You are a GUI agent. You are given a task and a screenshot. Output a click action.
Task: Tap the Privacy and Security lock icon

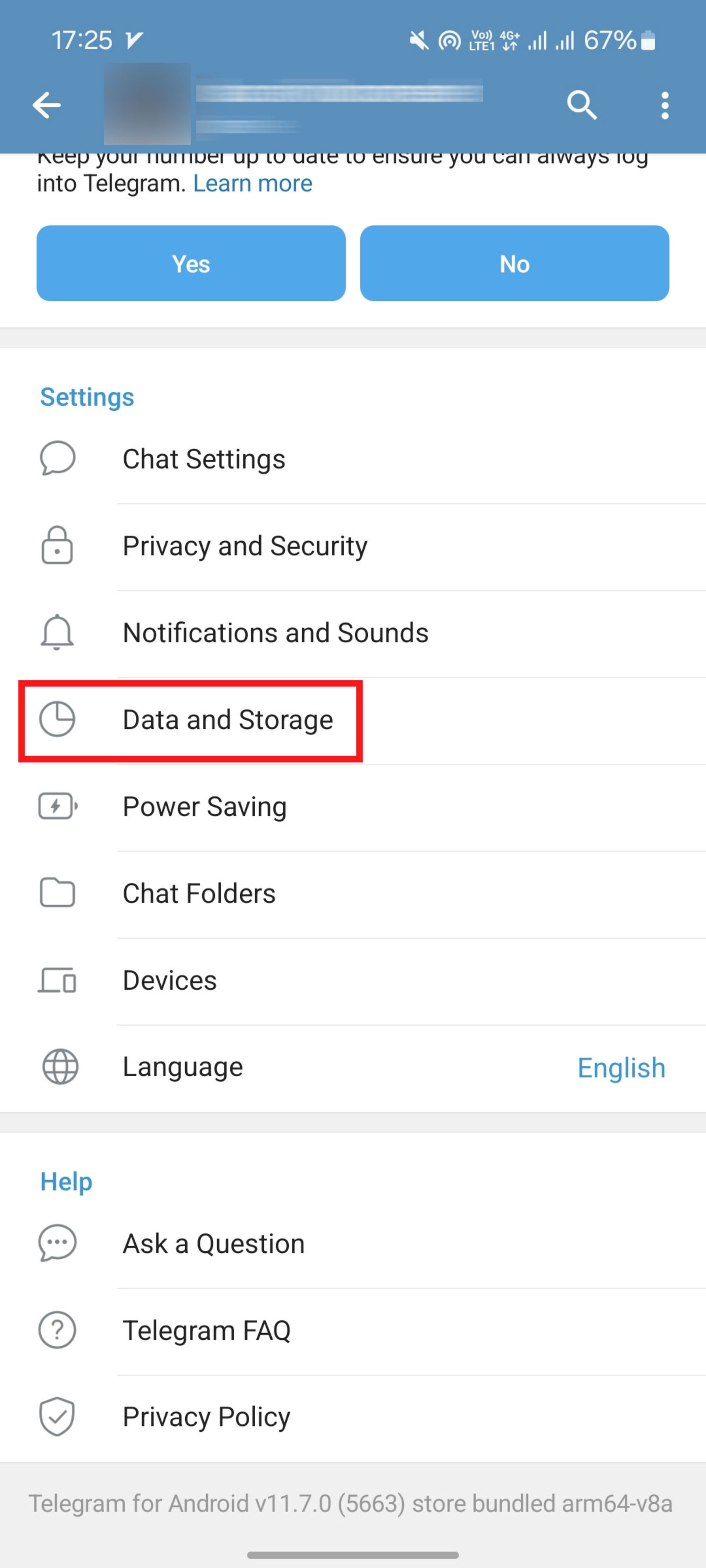point(57,545)
